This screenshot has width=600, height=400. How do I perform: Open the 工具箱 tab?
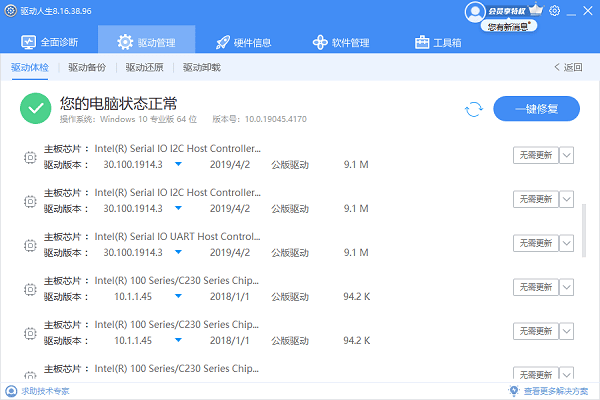point(438,42)
